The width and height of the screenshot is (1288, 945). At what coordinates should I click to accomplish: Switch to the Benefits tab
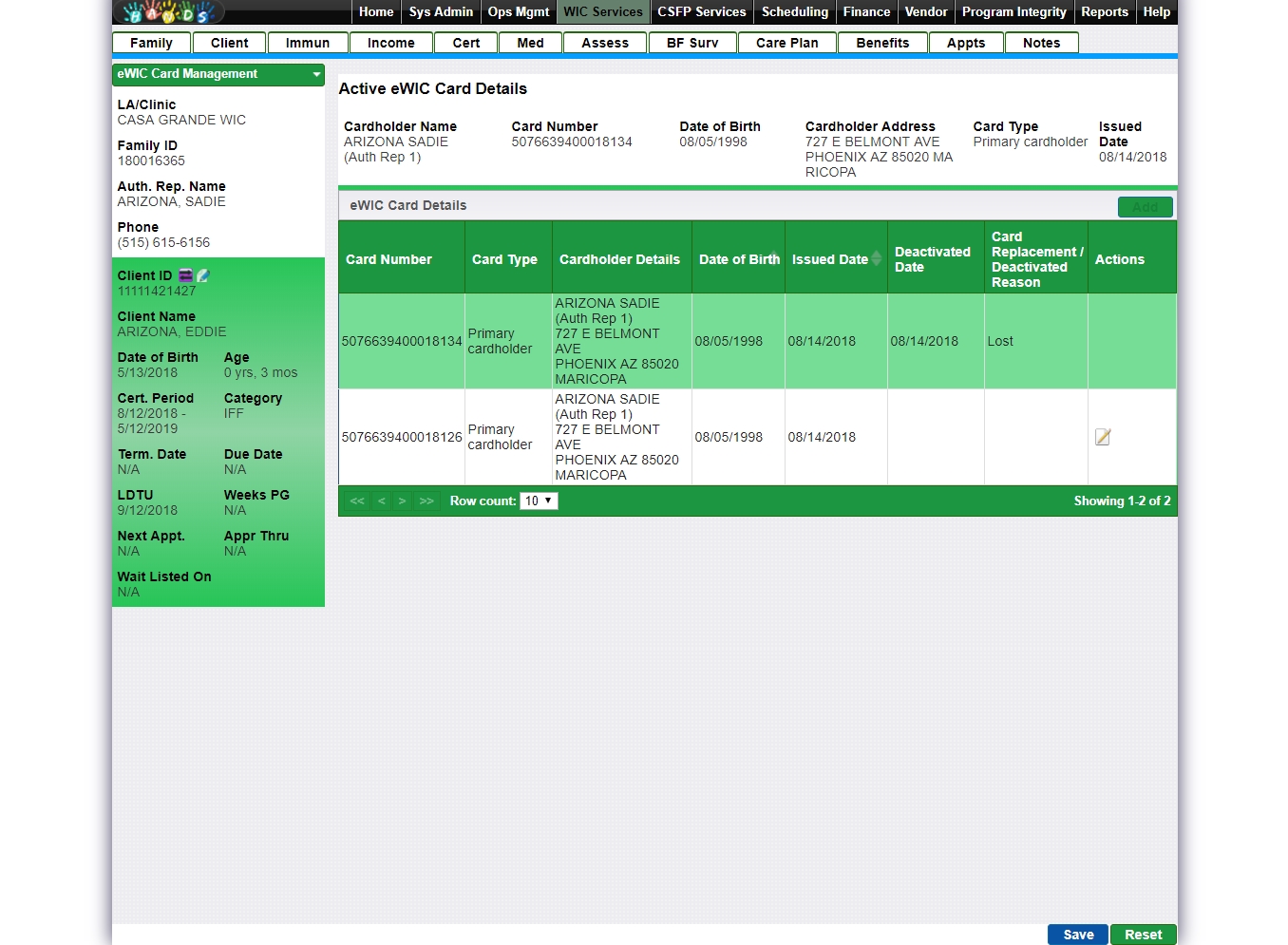coord(881,43)
